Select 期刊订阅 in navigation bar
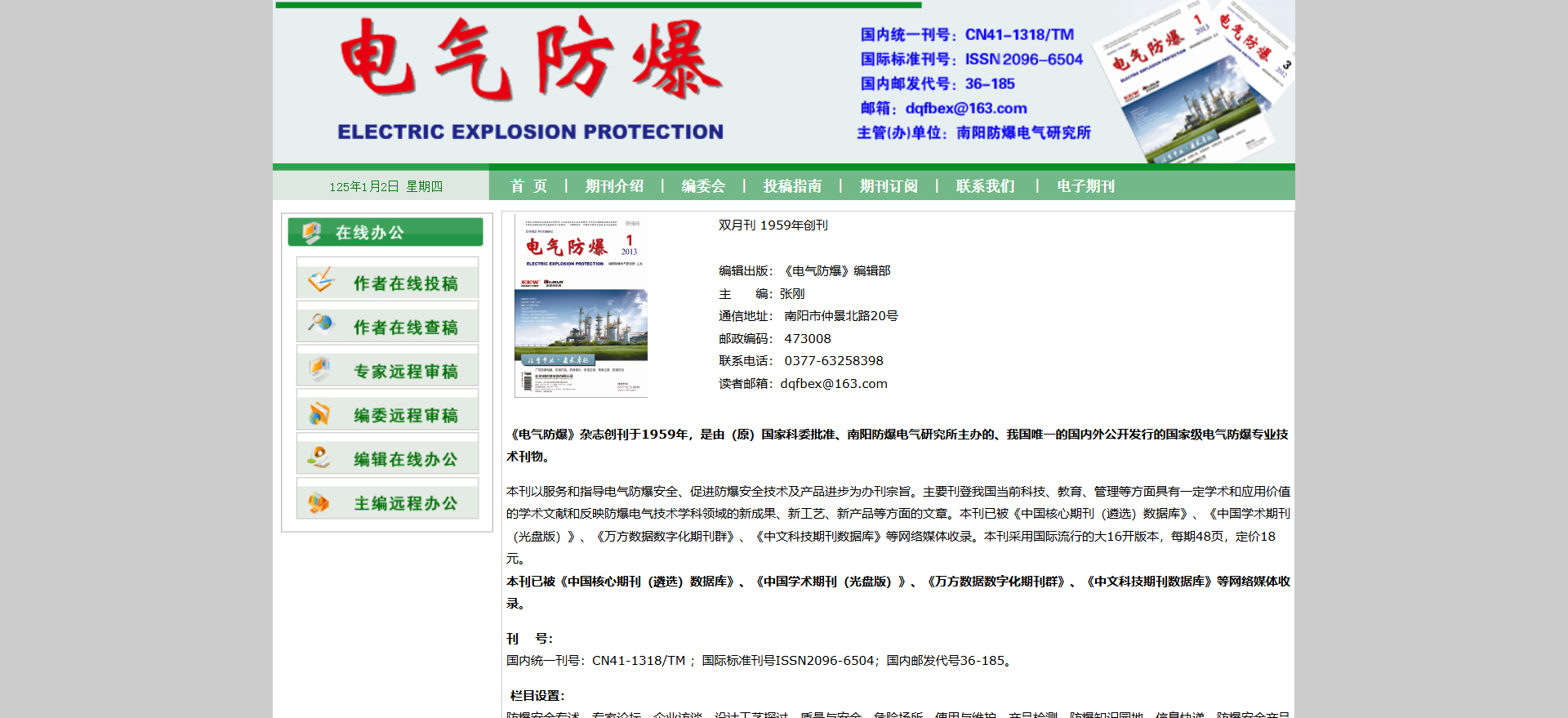The image size is (1568, 718). (x=889, y=186)
